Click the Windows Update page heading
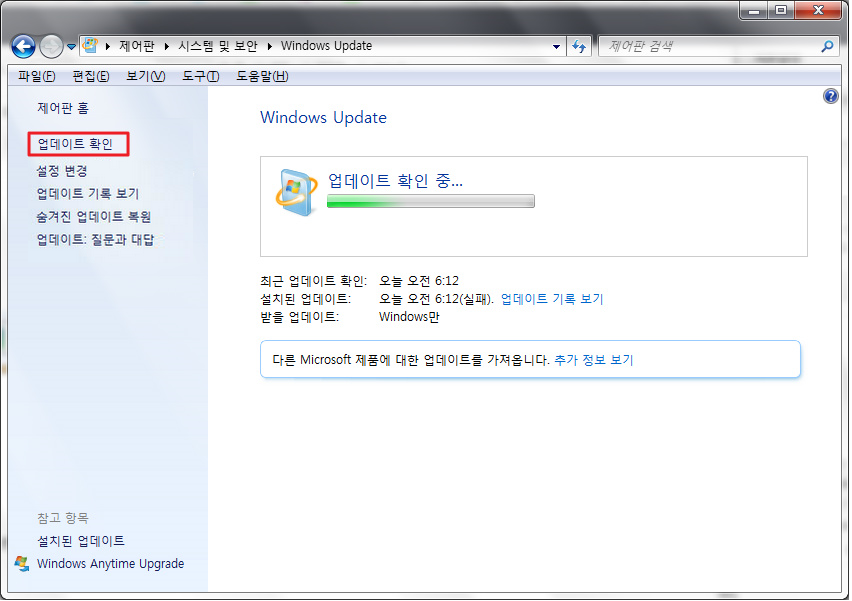Image resolution: width=852 pixels, height=601 pixels. (323, 117)
